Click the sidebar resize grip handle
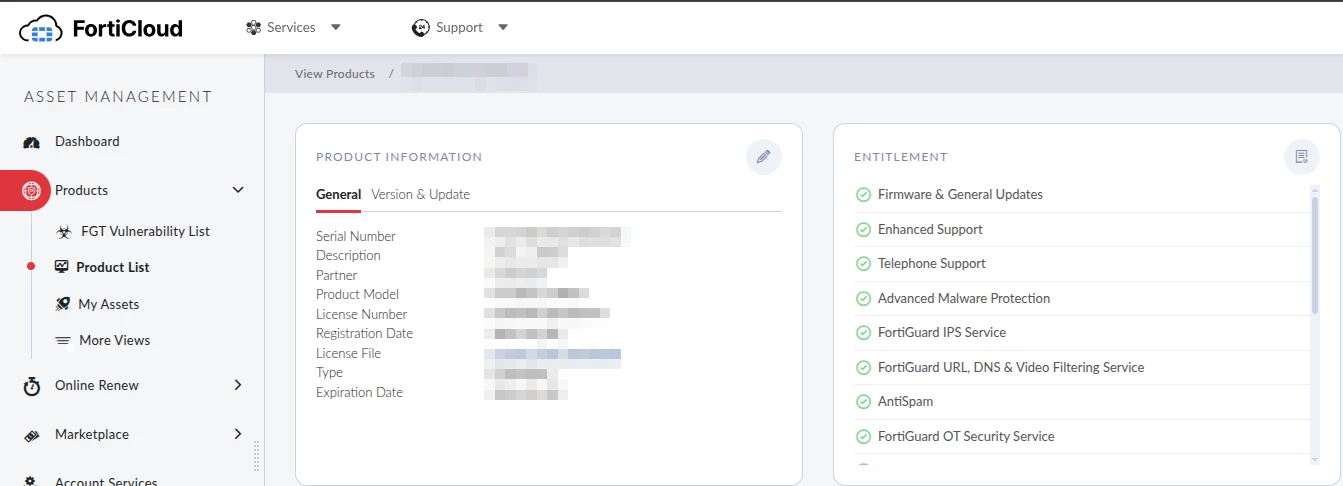The width and height of the screenshot is (1343, 486). pyautogui.click(x=256, y=456)
